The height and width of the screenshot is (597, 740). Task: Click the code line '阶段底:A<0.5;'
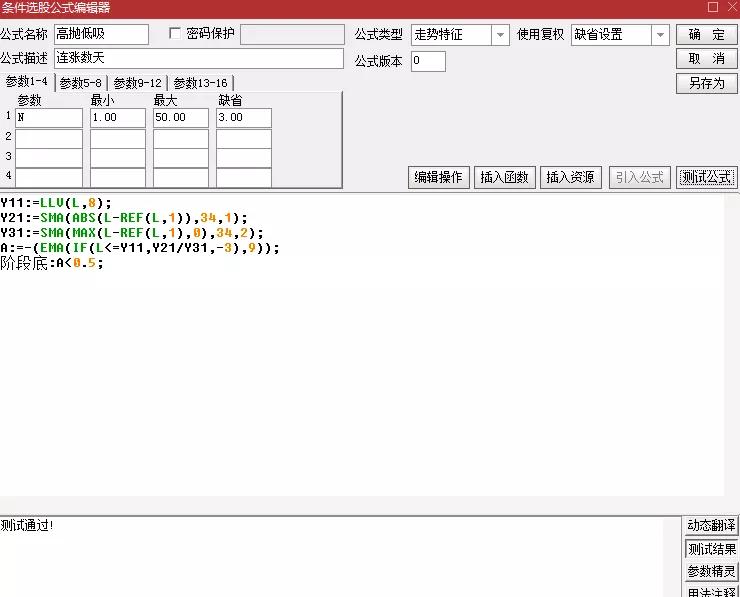pos(51,263)
